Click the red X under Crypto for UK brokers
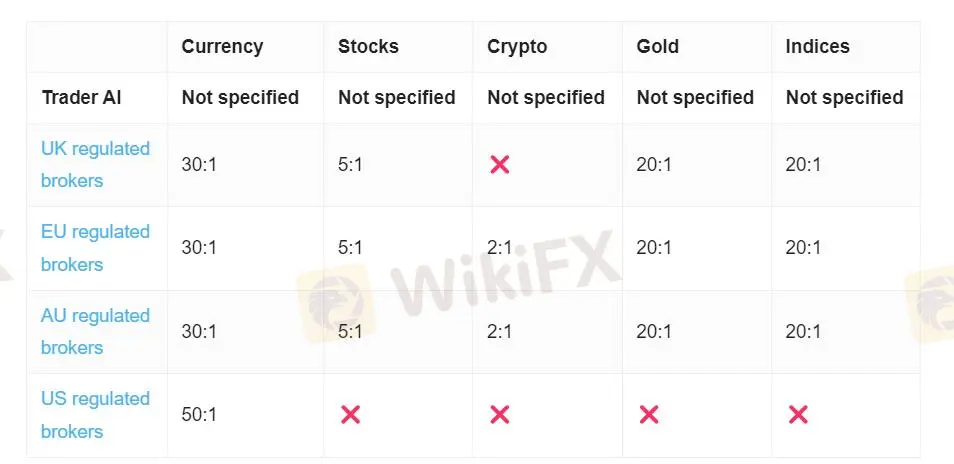 click(499, 164)
